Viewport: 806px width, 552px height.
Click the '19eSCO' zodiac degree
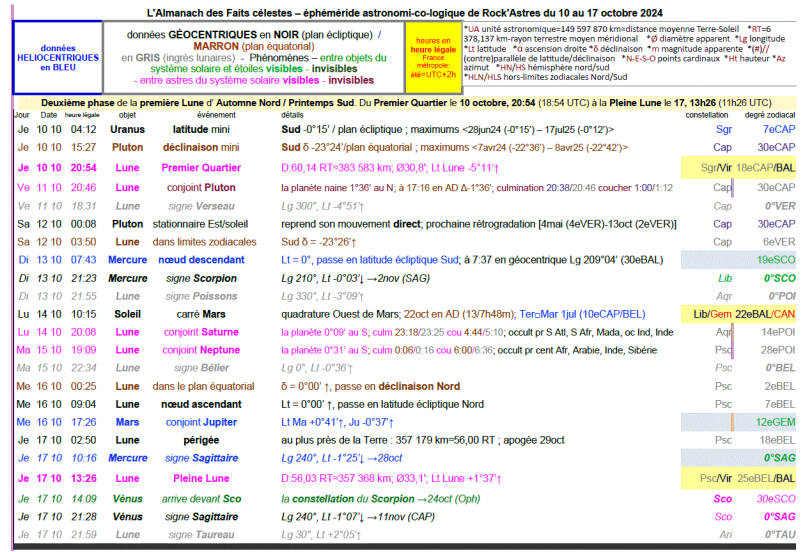[776, 260]
